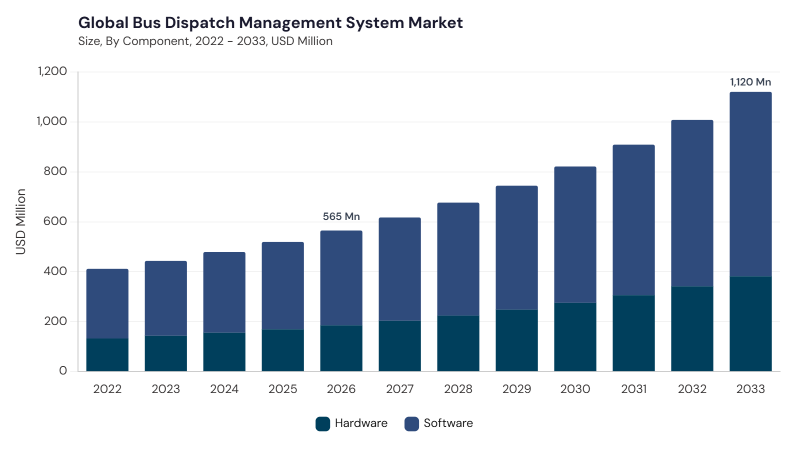
Task: Select the 2031 Hardware bar segment
Action: [x=634, y=333]
